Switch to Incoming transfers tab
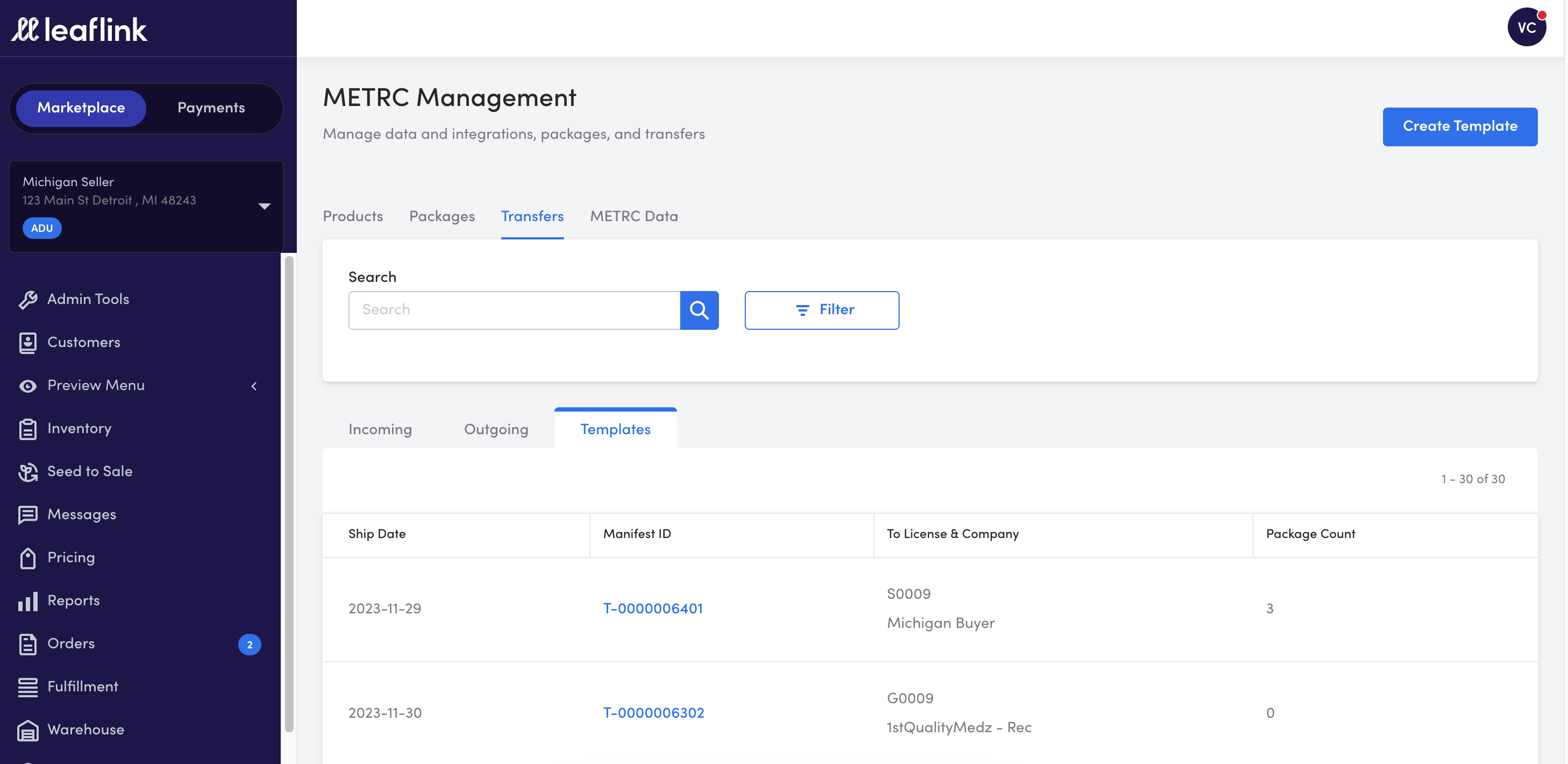This screenshot has width=1568, height=764. pos(380,429)
